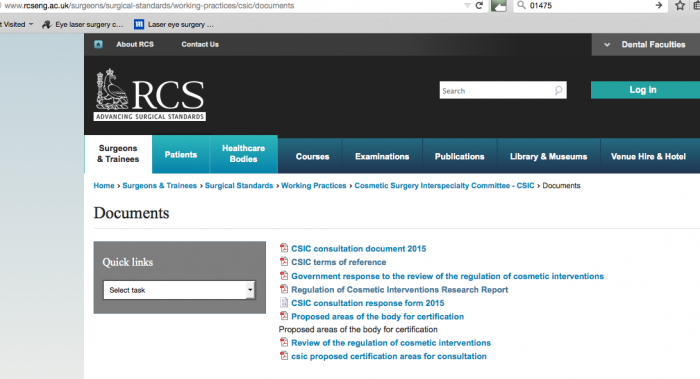Open the Examinations navigation item
Image resolution: width=700 pixels, height=379 pixels.
pyautogui.click(x=382, y=156)
